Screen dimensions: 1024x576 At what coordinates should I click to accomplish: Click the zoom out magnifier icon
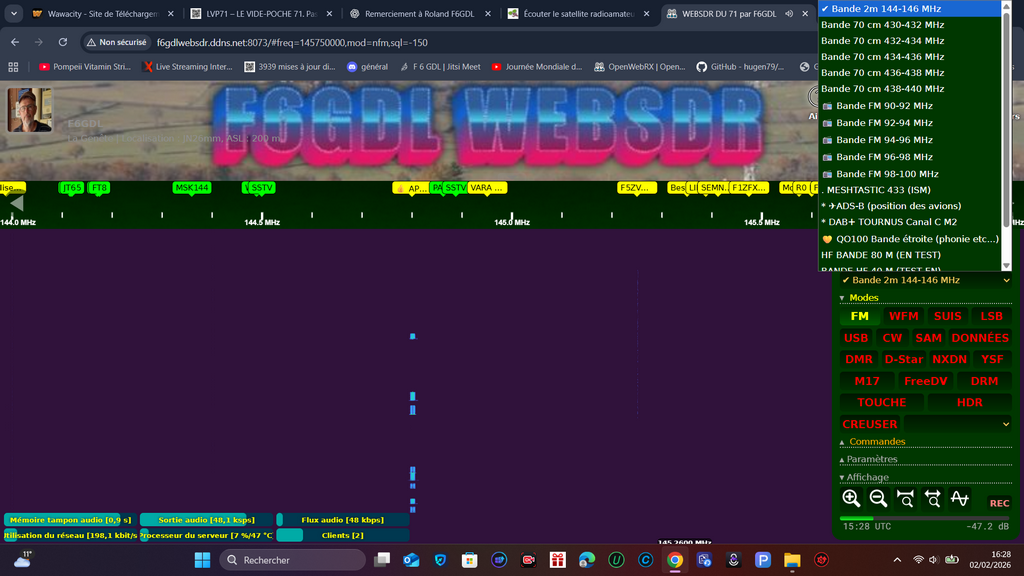pyautogui.click(x=878, y=499)
